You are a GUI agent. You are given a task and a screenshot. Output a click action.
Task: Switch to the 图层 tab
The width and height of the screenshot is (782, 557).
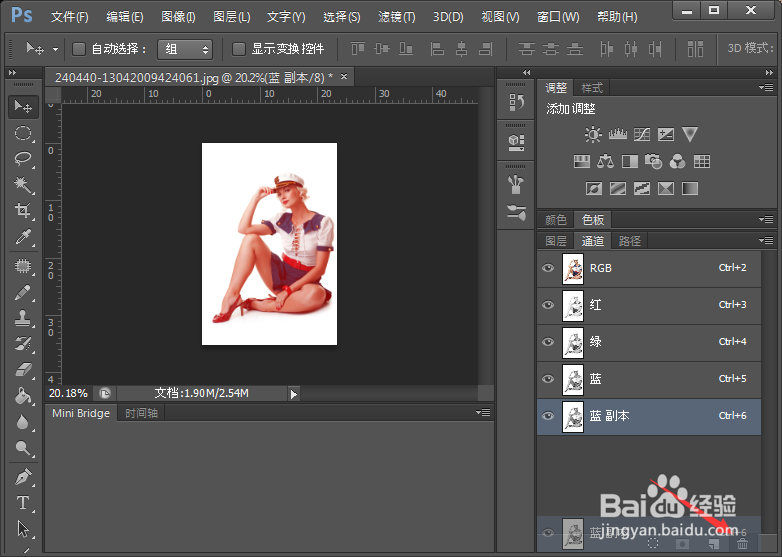coord(556,241)
